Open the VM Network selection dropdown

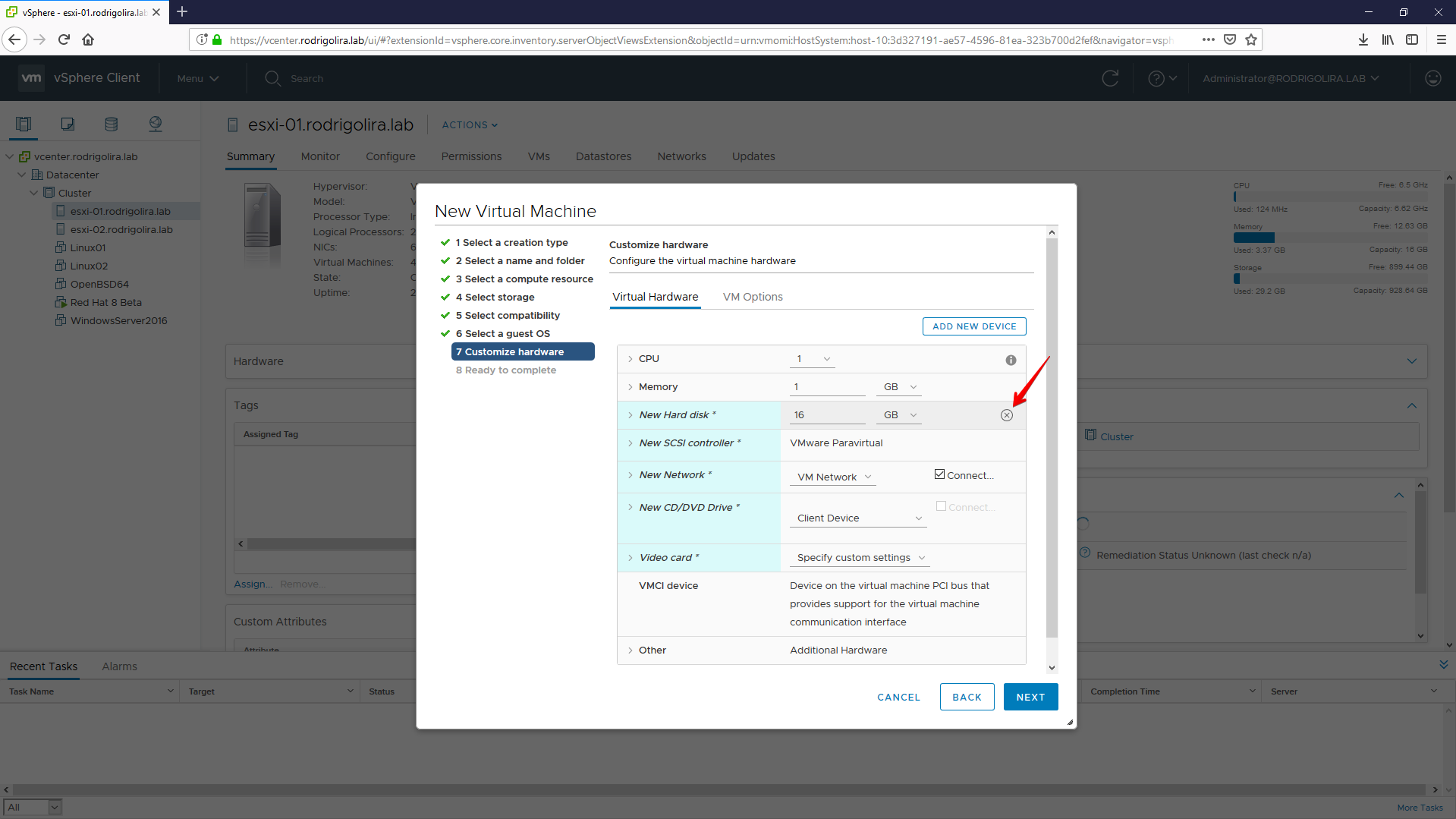[x=834, y=477]
